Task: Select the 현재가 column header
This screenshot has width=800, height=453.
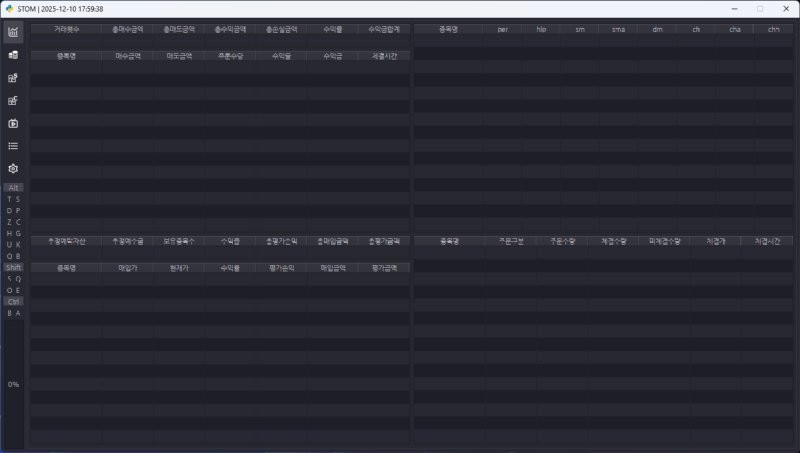Action: (179, 267)
